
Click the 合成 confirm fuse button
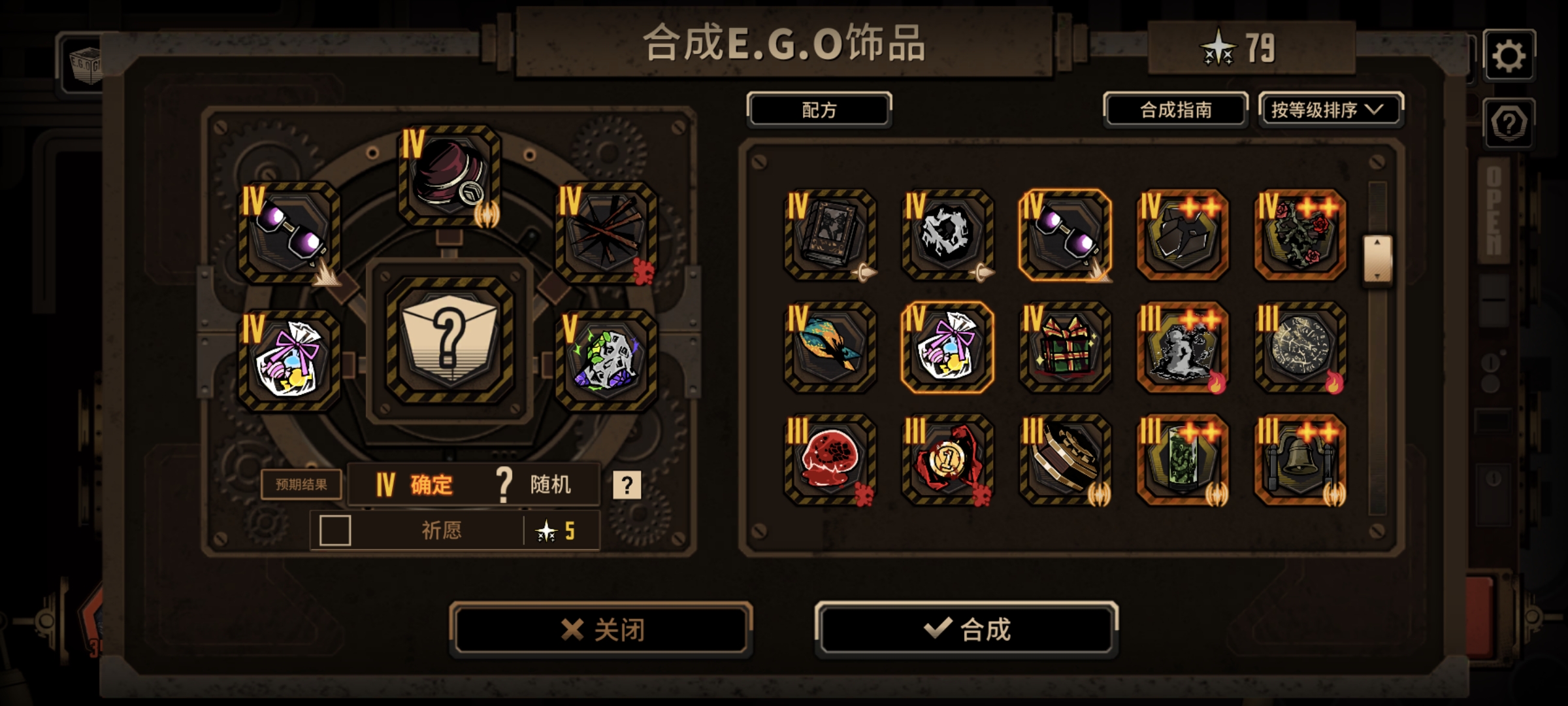967,629
